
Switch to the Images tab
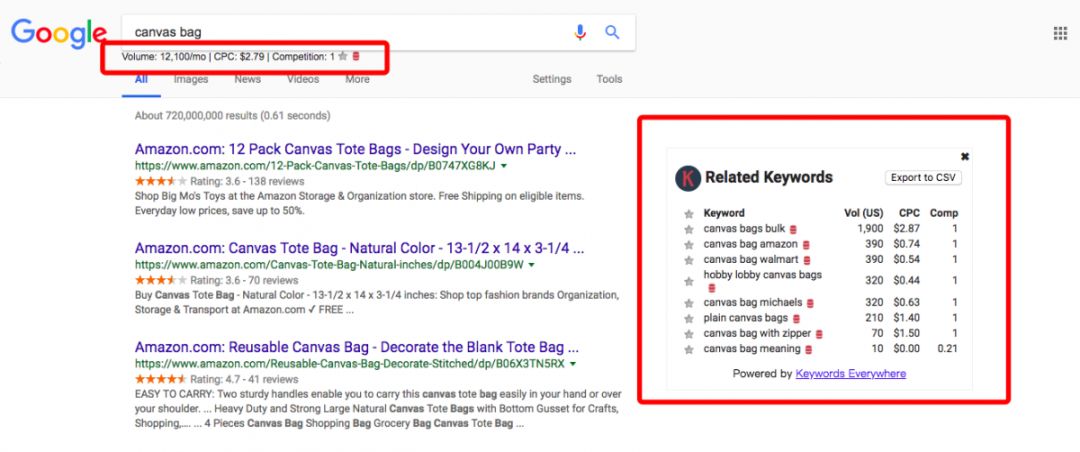coord(190,79)
